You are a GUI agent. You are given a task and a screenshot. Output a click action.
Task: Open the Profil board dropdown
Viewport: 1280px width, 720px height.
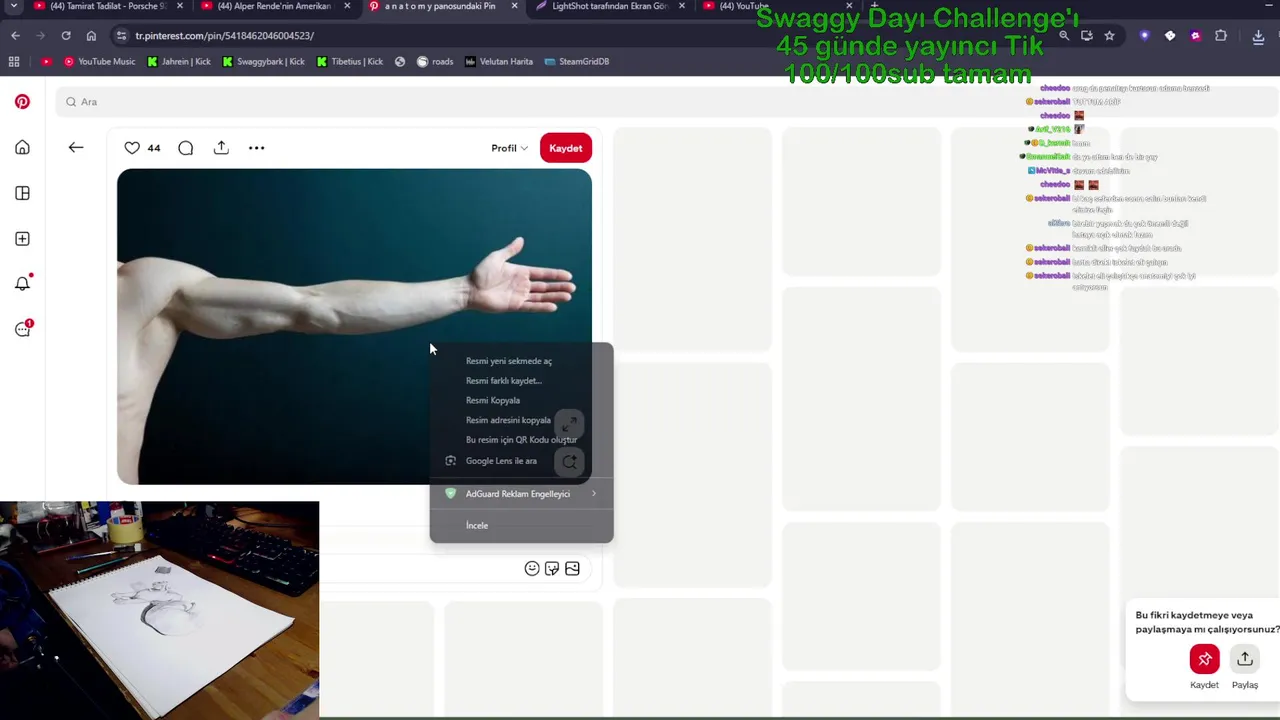tap(509, 148)
